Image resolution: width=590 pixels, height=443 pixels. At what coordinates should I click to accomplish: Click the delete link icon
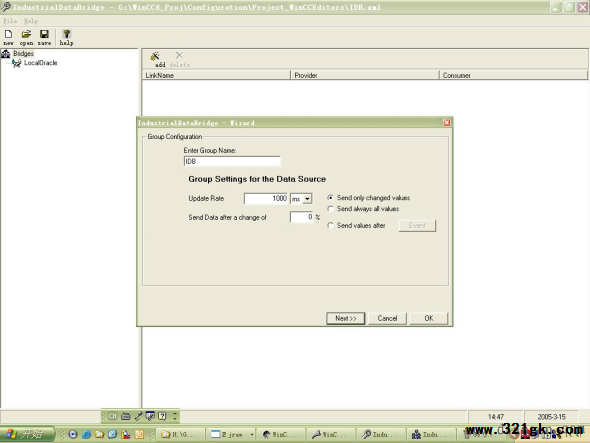coord(179,59)
